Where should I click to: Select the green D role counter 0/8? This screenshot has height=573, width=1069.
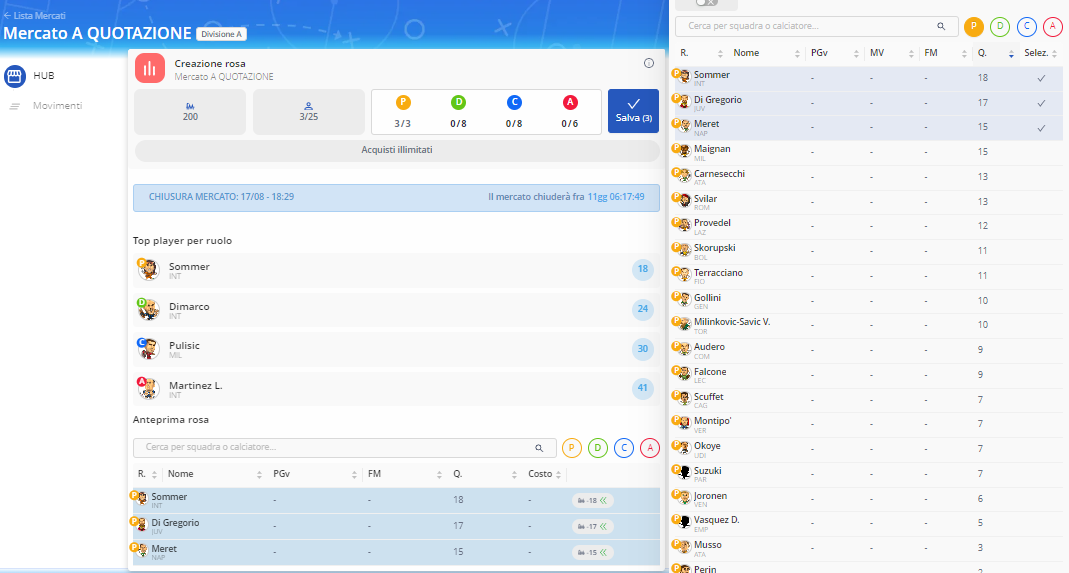coord(458,112)
